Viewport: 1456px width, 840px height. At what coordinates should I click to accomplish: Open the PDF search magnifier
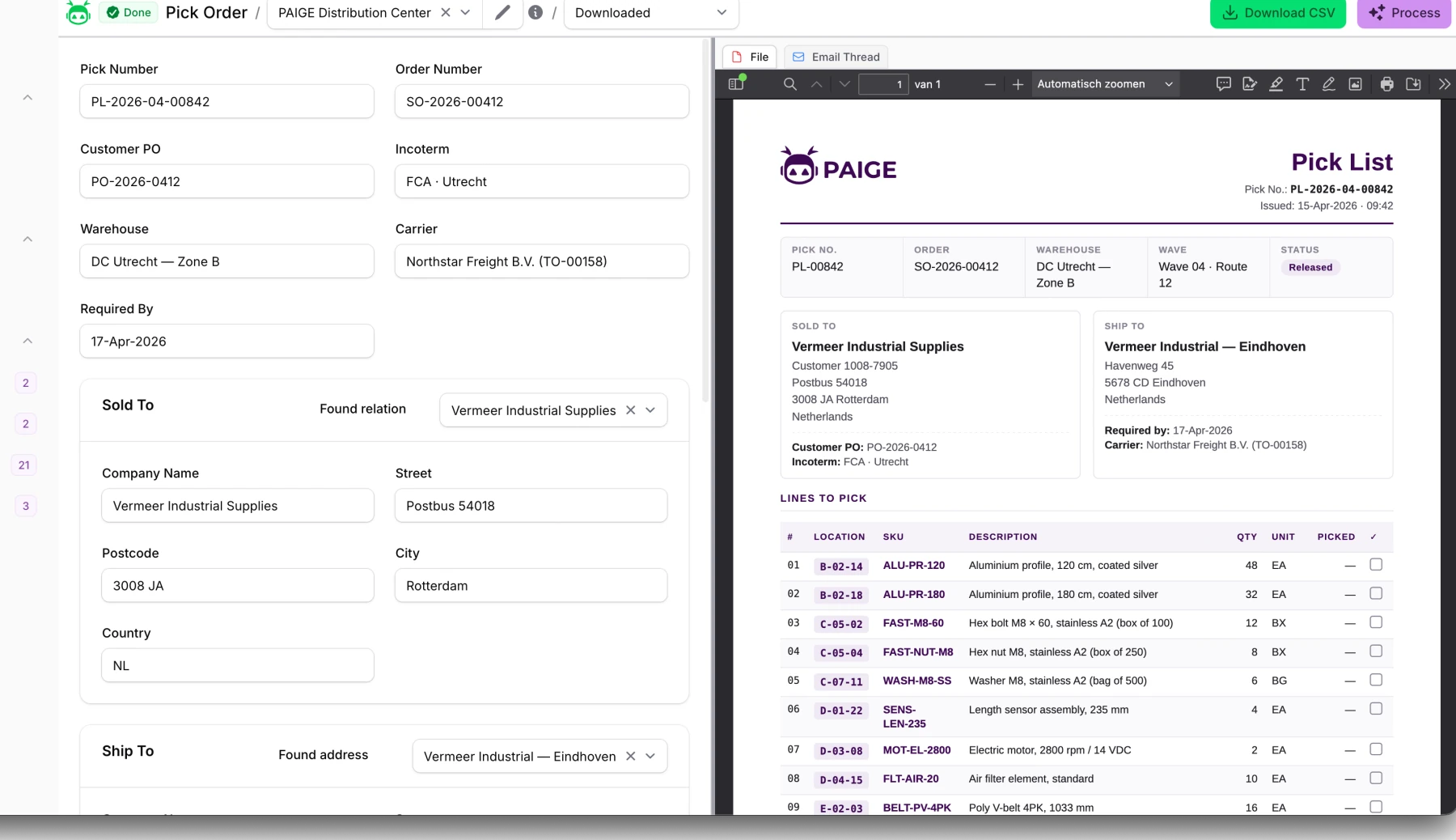pyautogui.click(x=790, y=84)
